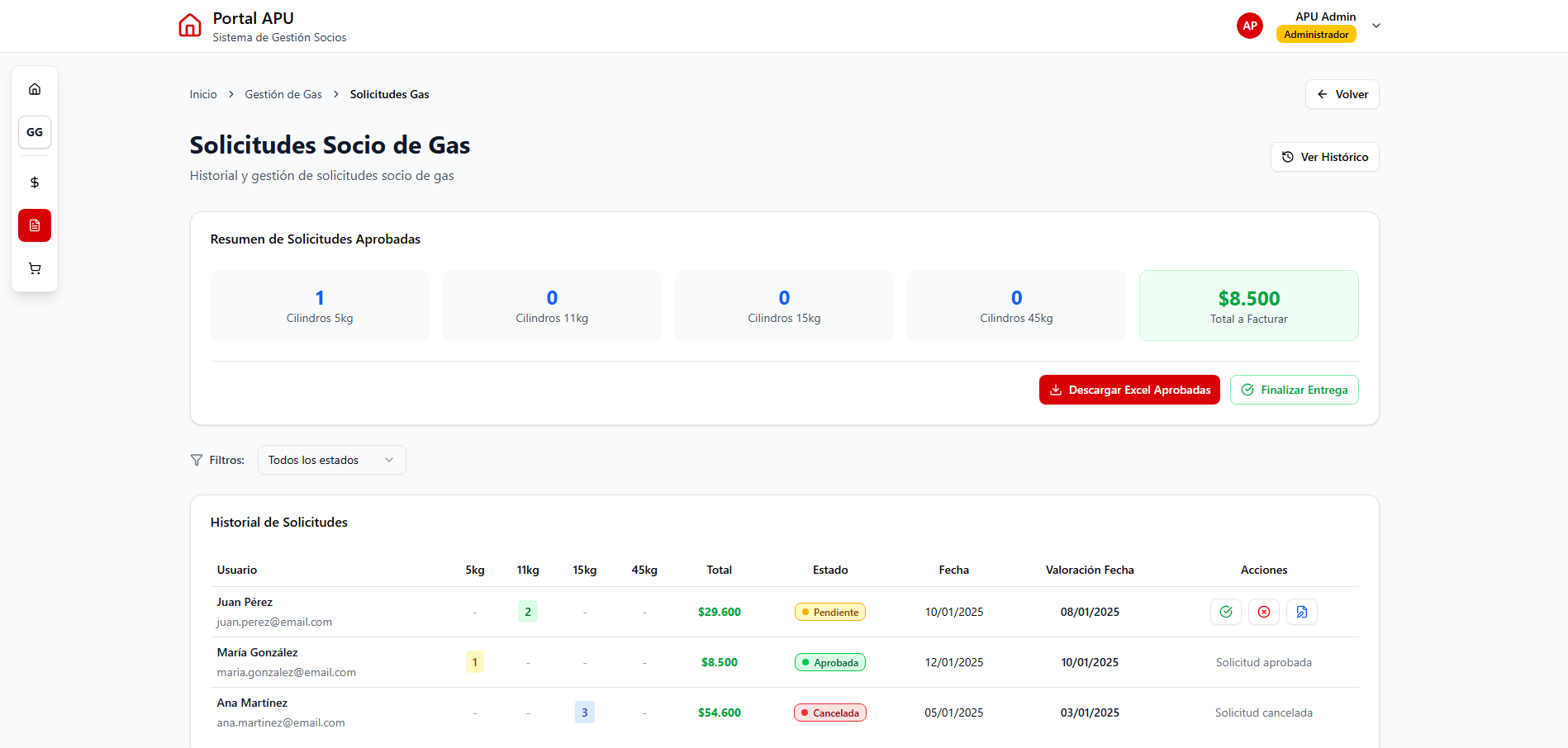Open the Todos los estados dropdown
This screenshot has width=1568, height=748.
(x=331, y=460)
